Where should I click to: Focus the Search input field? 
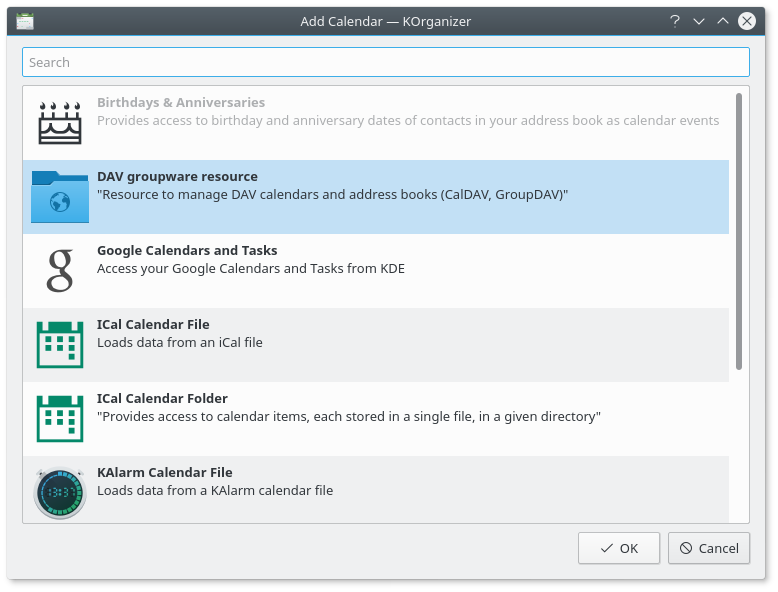coord(385,62)
